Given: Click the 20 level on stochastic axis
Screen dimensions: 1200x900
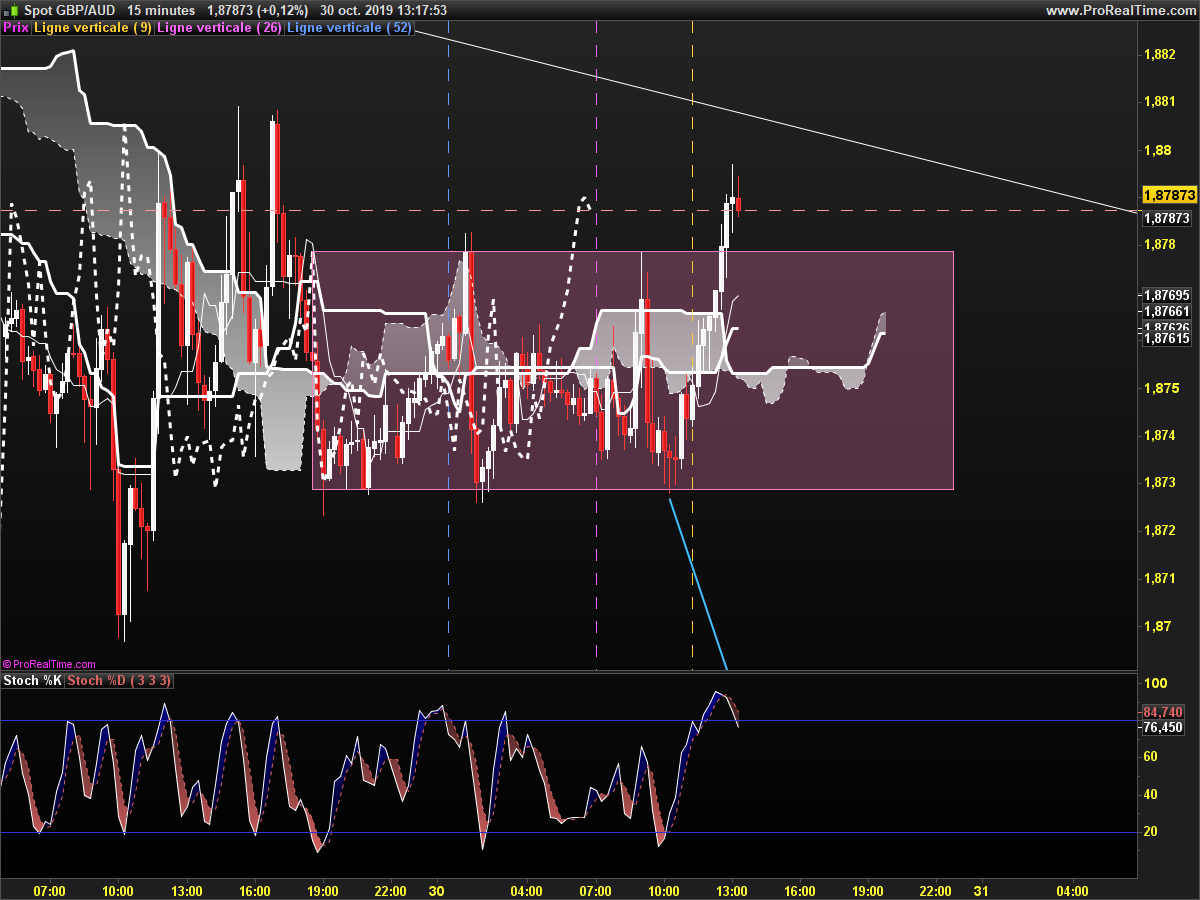Looking at the screenshot, I should 1151,832.
